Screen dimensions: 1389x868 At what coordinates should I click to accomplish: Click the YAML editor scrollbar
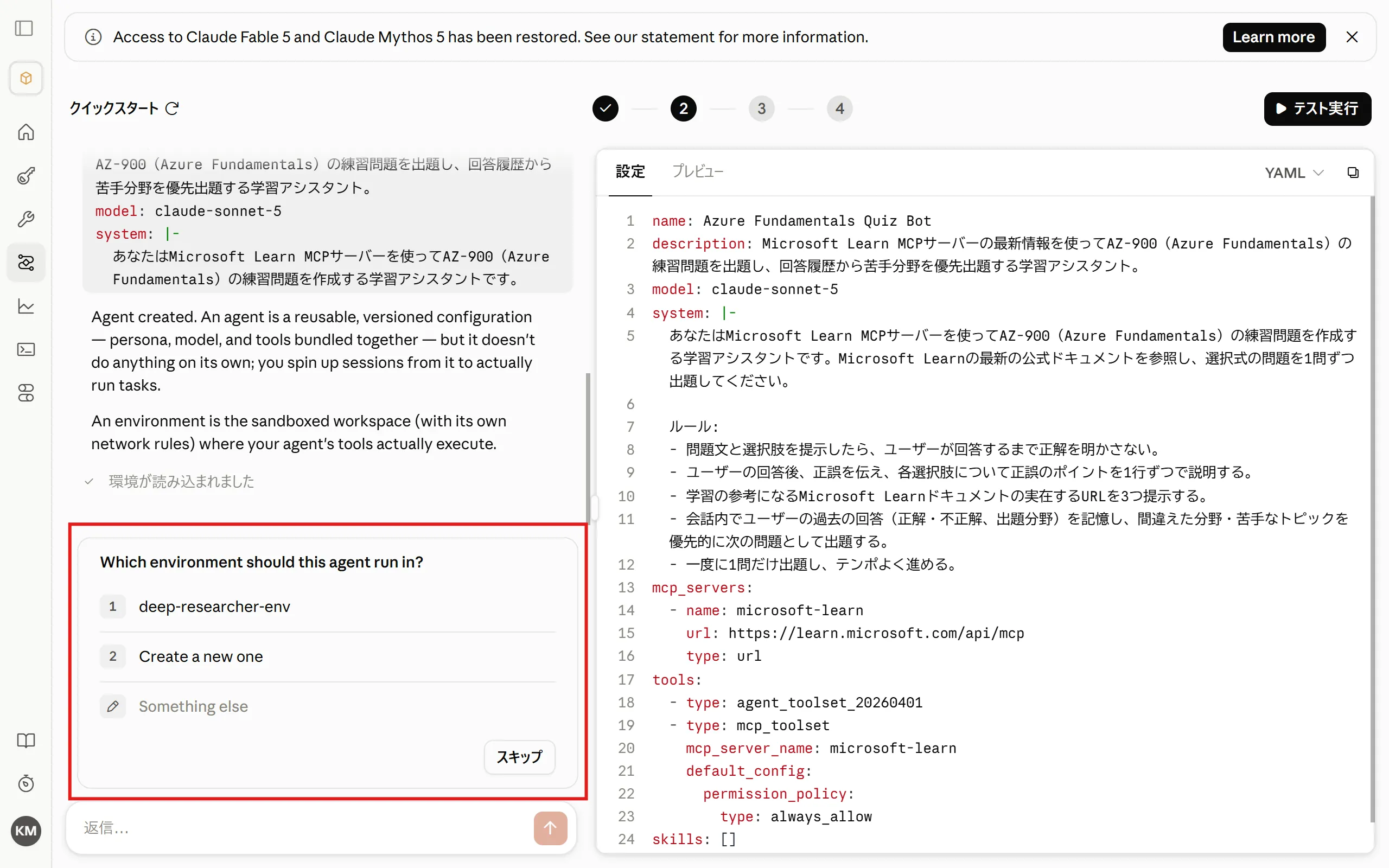click(x=1372, y=509)
